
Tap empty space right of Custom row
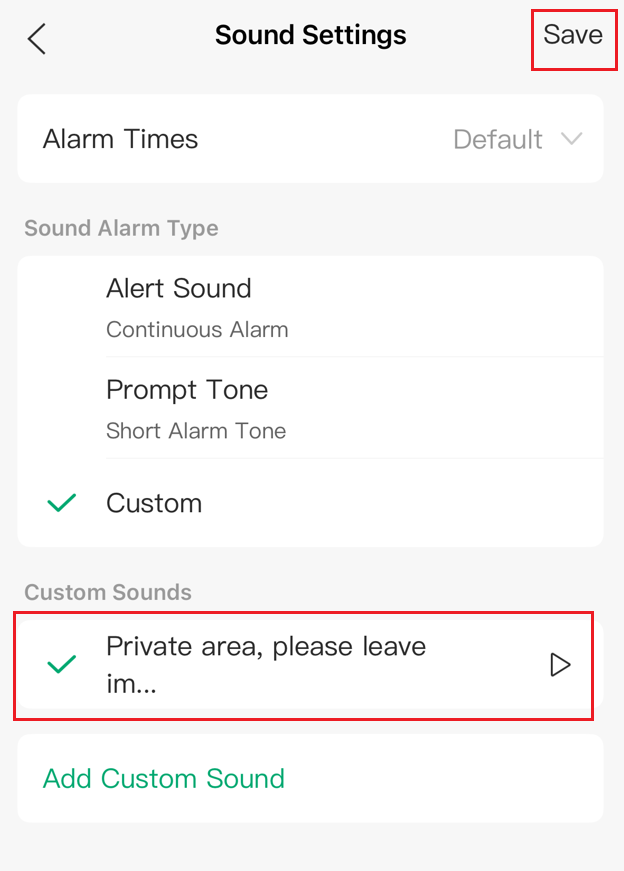click(420, 503)
